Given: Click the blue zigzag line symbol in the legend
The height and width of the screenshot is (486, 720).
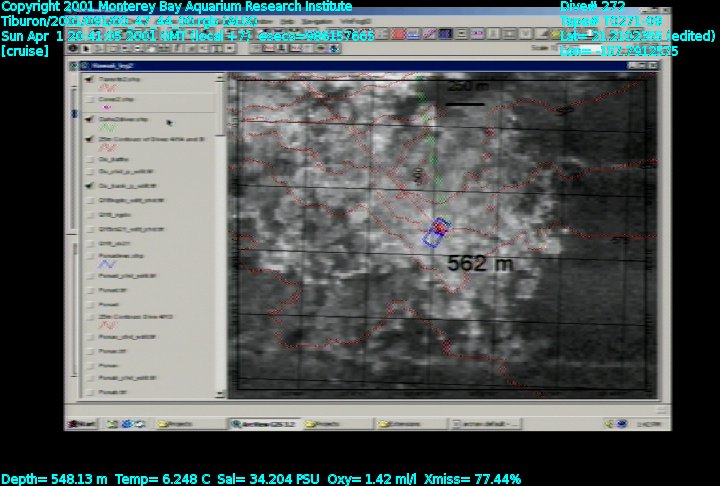Looking at the screenshot, I should [x=108, y=263].
